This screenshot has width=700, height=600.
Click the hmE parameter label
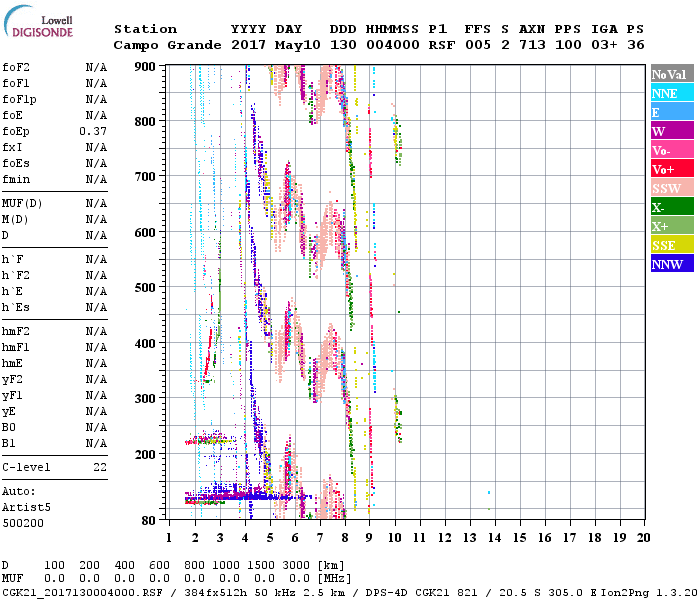(12, 364)
